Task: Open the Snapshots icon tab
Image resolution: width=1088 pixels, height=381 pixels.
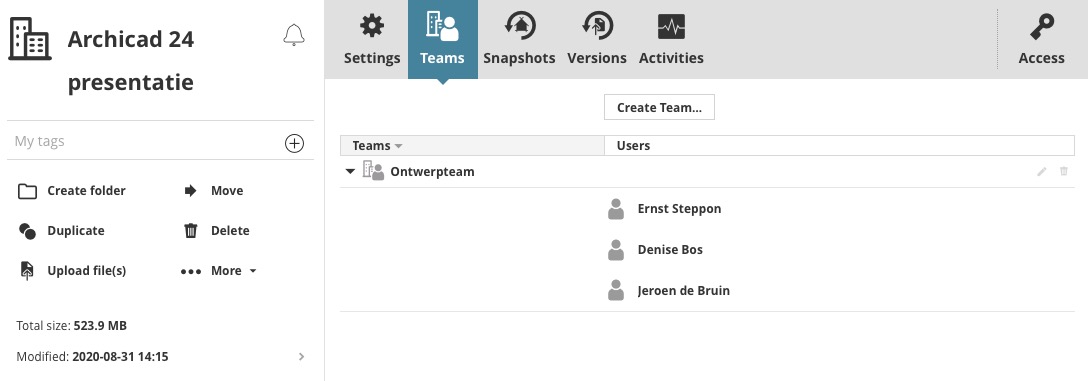Action: pos(519,40)
